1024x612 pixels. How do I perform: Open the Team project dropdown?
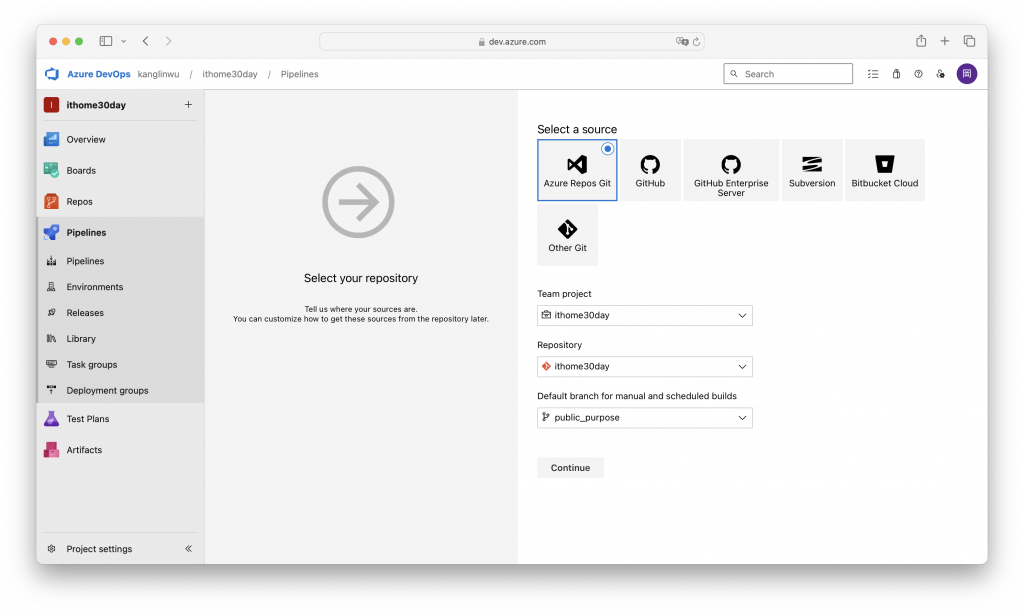[x=645, y=315]
